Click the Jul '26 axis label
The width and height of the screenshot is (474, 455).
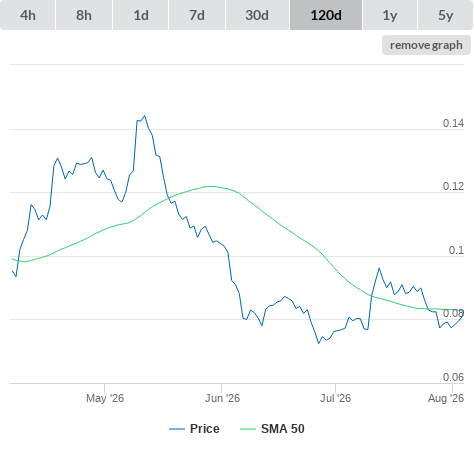[x=335, y=398]
